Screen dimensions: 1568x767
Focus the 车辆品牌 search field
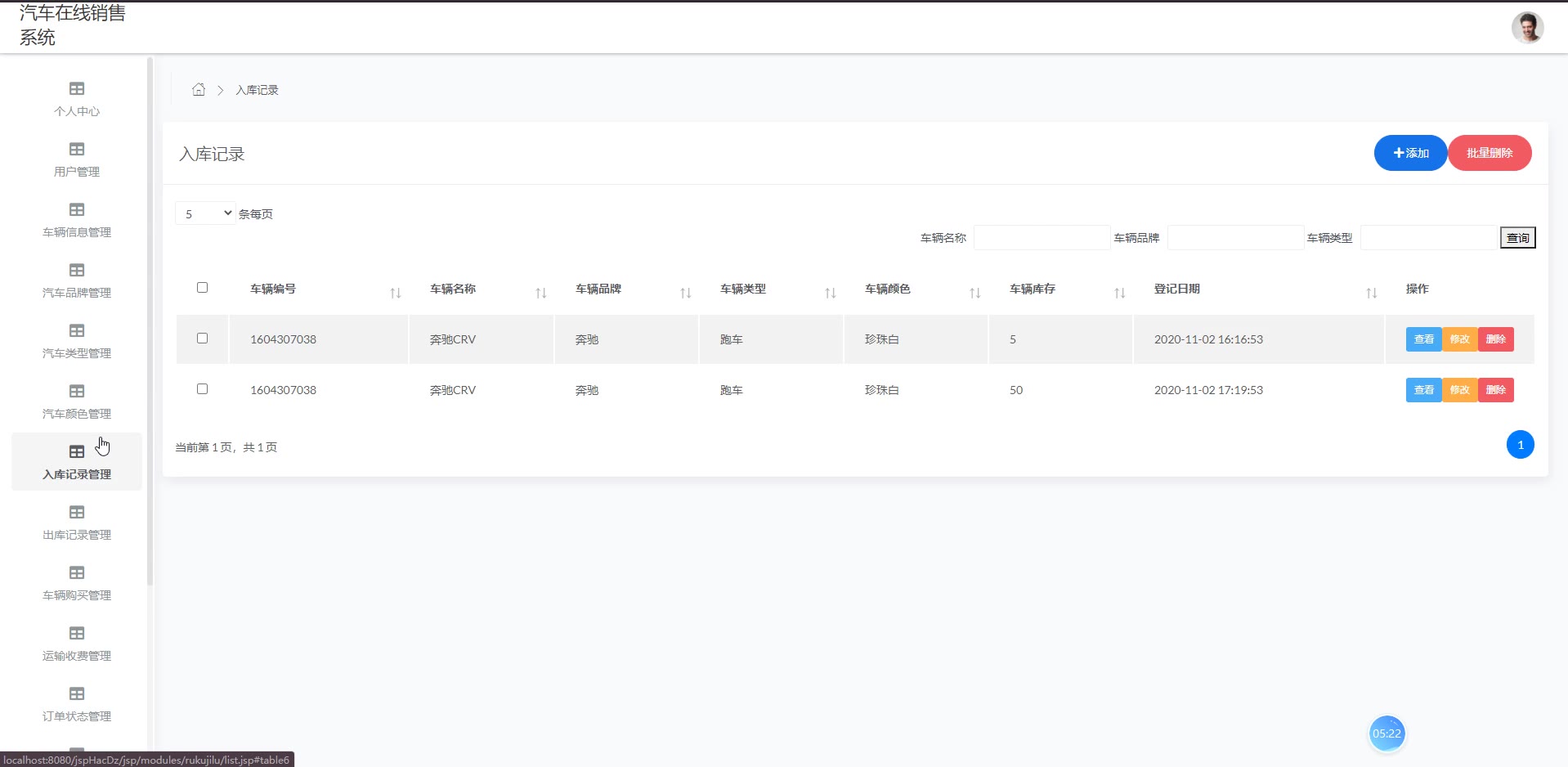[x=1235, y=238]
